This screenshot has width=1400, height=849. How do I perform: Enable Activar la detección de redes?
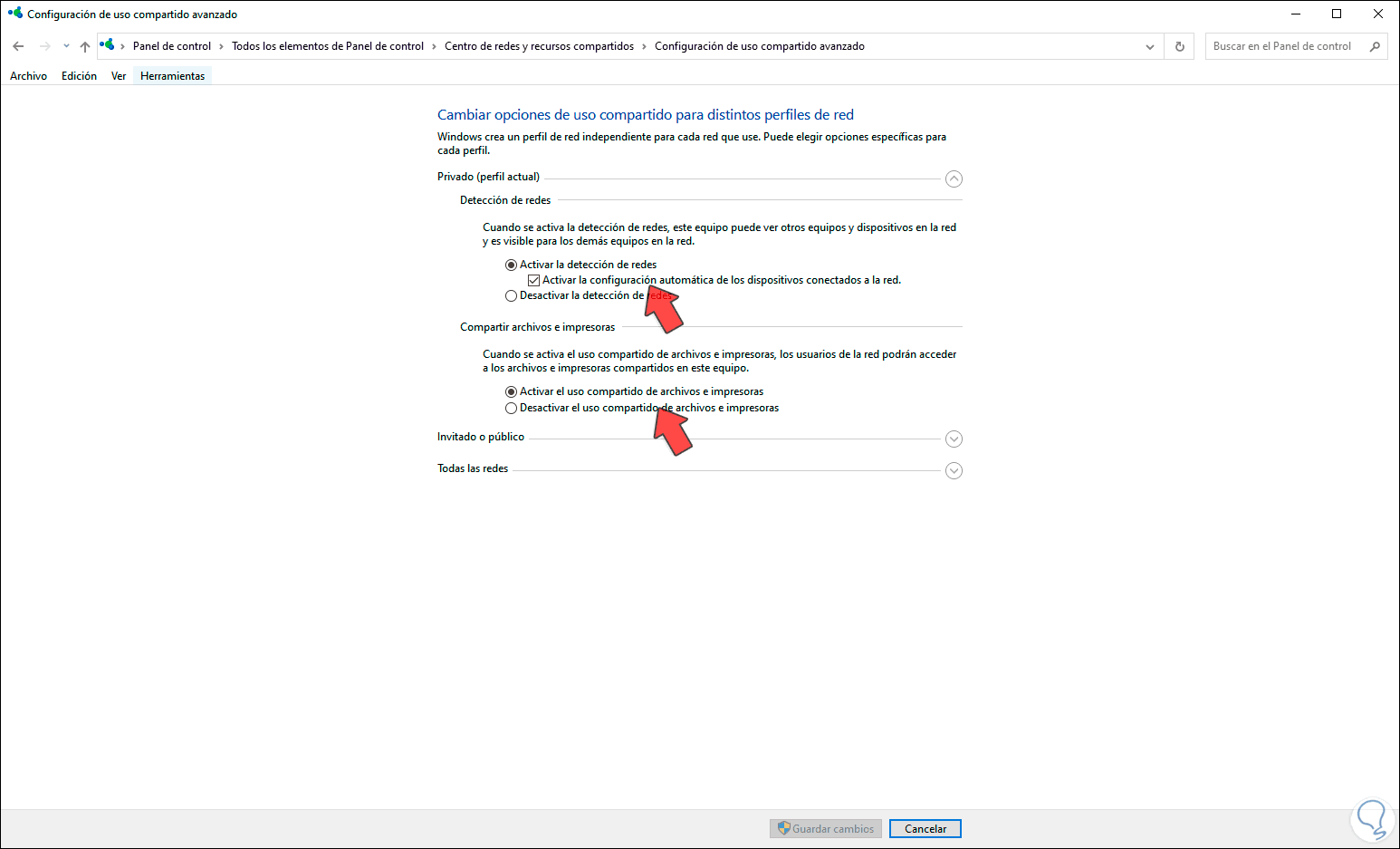coord(512,264)
